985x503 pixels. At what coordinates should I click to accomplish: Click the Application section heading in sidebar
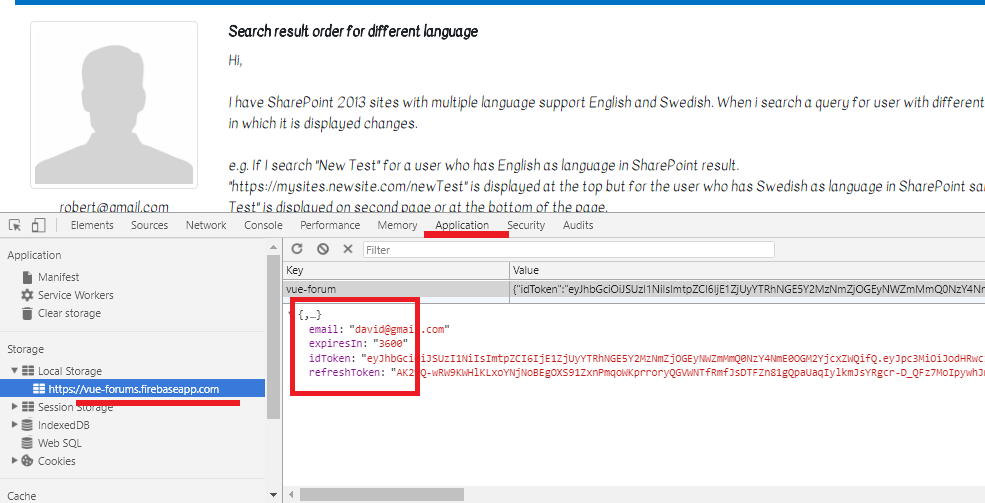pos(34,255)
